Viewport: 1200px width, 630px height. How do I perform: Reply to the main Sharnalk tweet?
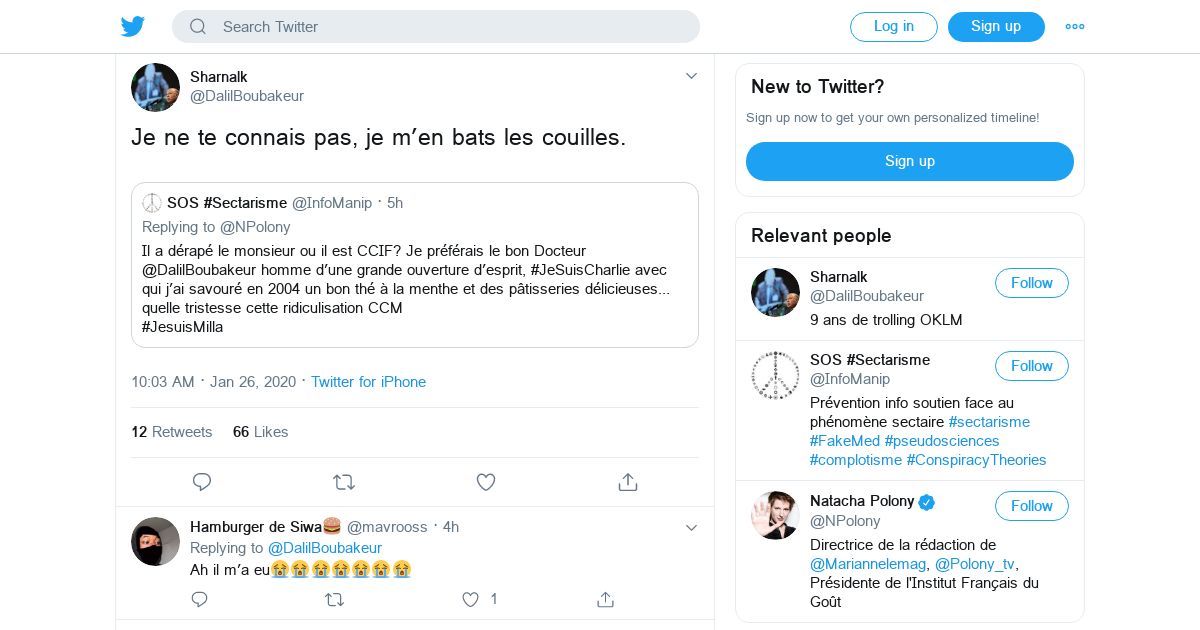[202, 482]
